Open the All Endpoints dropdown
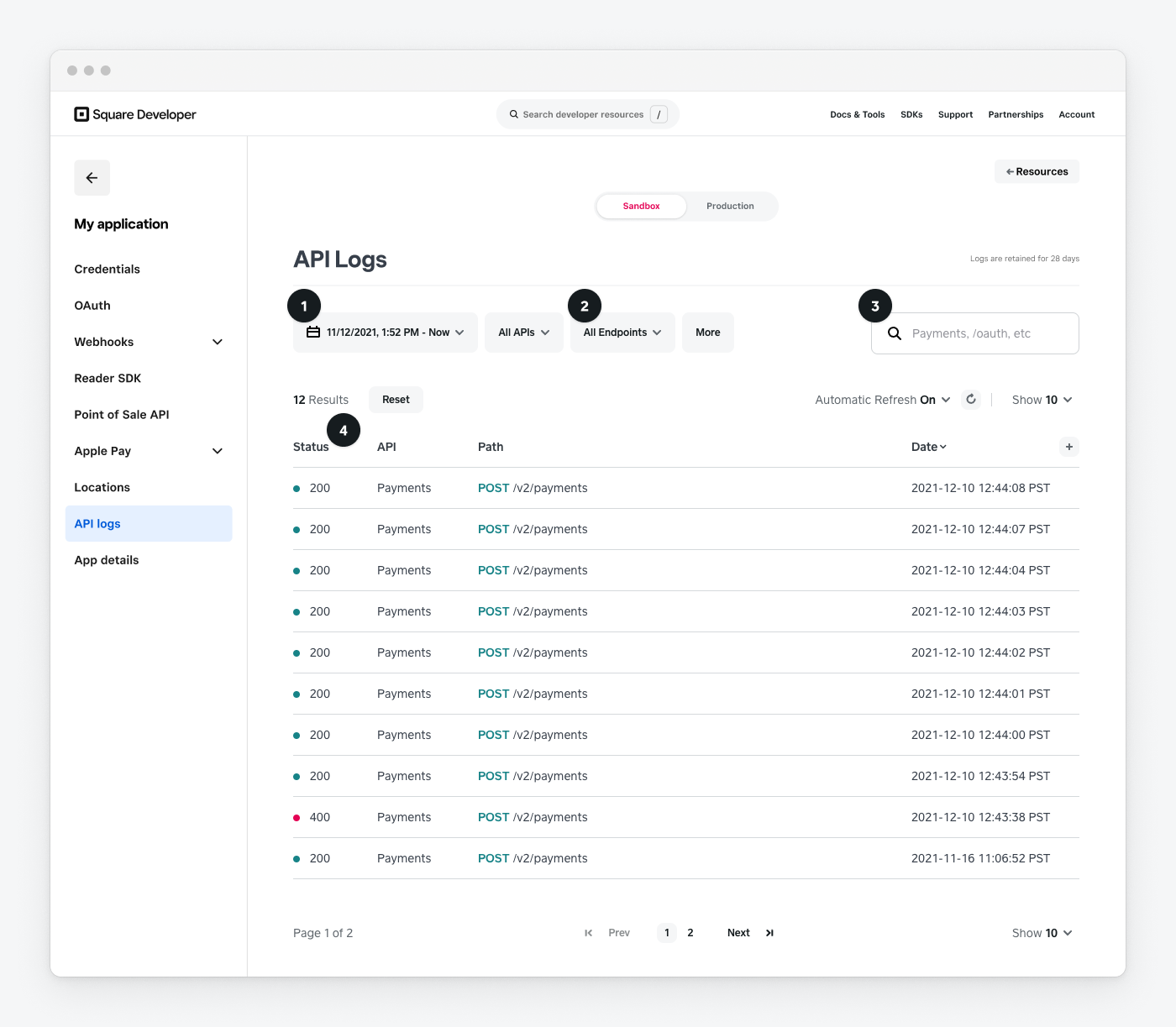Viewport: 1176px width, 1027px height. [x=622, y=333]
